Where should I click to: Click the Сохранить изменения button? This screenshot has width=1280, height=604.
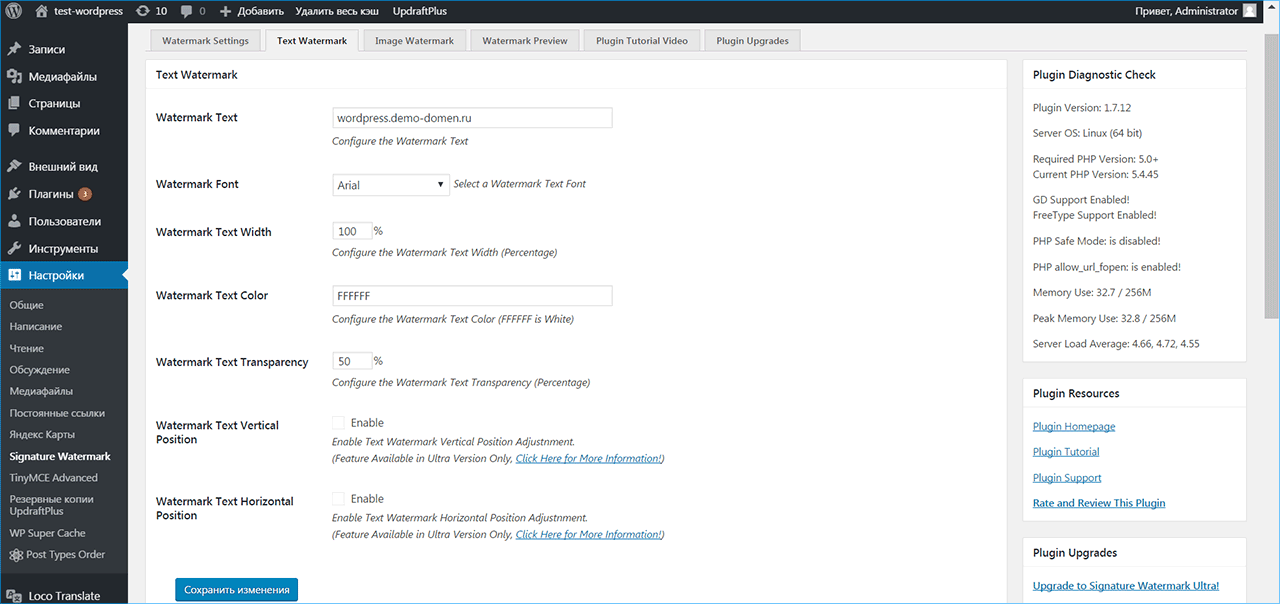click(x=236, y=590)
